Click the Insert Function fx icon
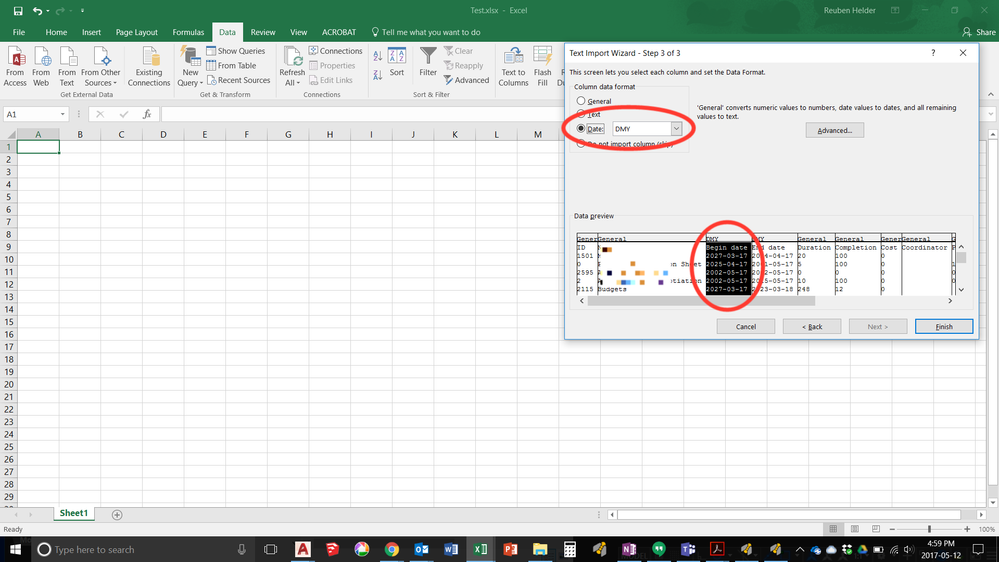Viewport: 999px width, 562px height. click(x=147, y=114)
